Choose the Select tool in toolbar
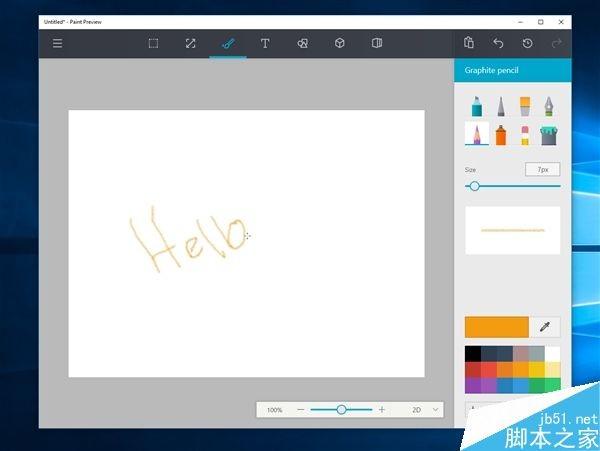The image size is (600, 451). click(x=153, y=44)
